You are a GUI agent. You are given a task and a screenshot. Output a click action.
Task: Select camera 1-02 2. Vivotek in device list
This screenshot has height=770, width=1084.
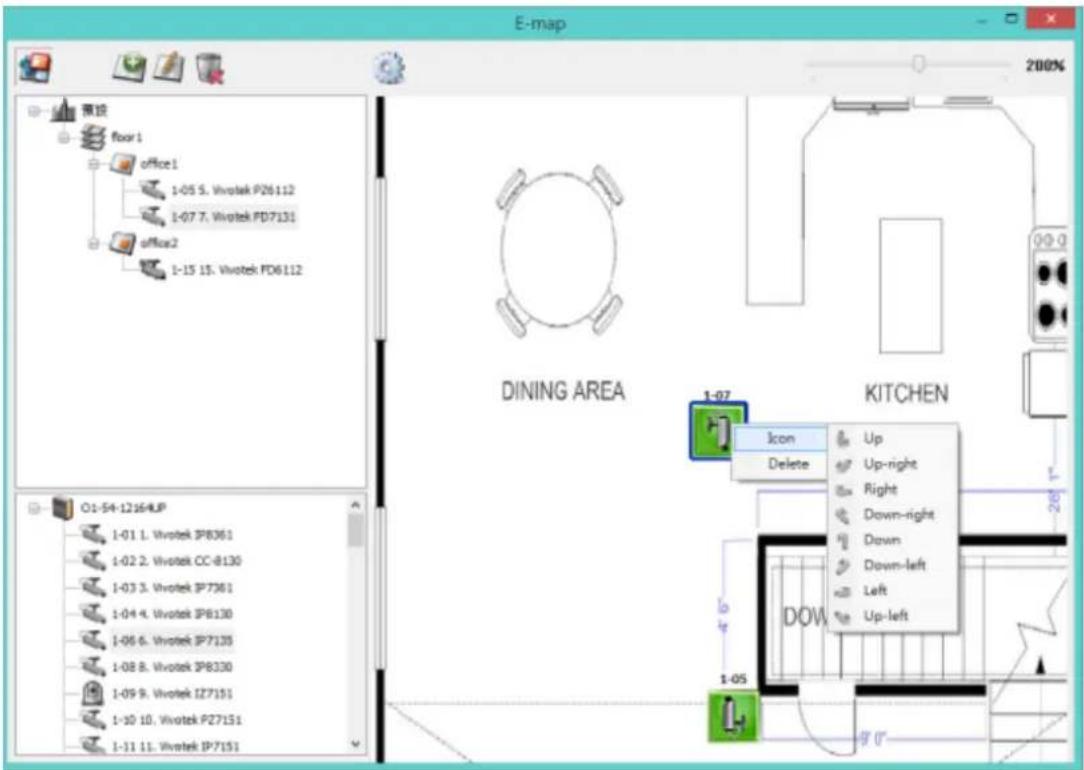176,561
